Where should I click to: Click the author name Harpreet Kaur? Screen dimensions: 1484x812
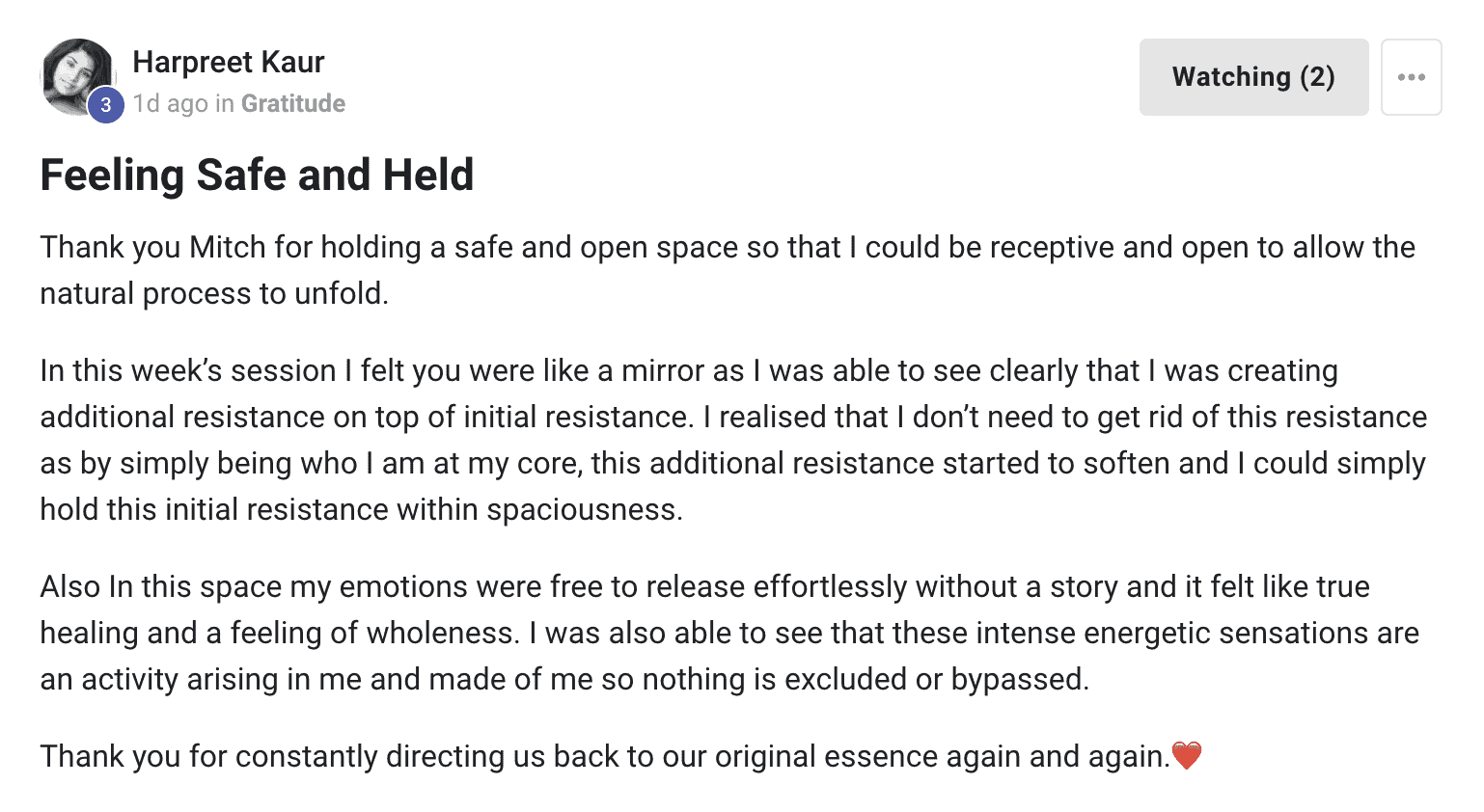coord(228,62)
